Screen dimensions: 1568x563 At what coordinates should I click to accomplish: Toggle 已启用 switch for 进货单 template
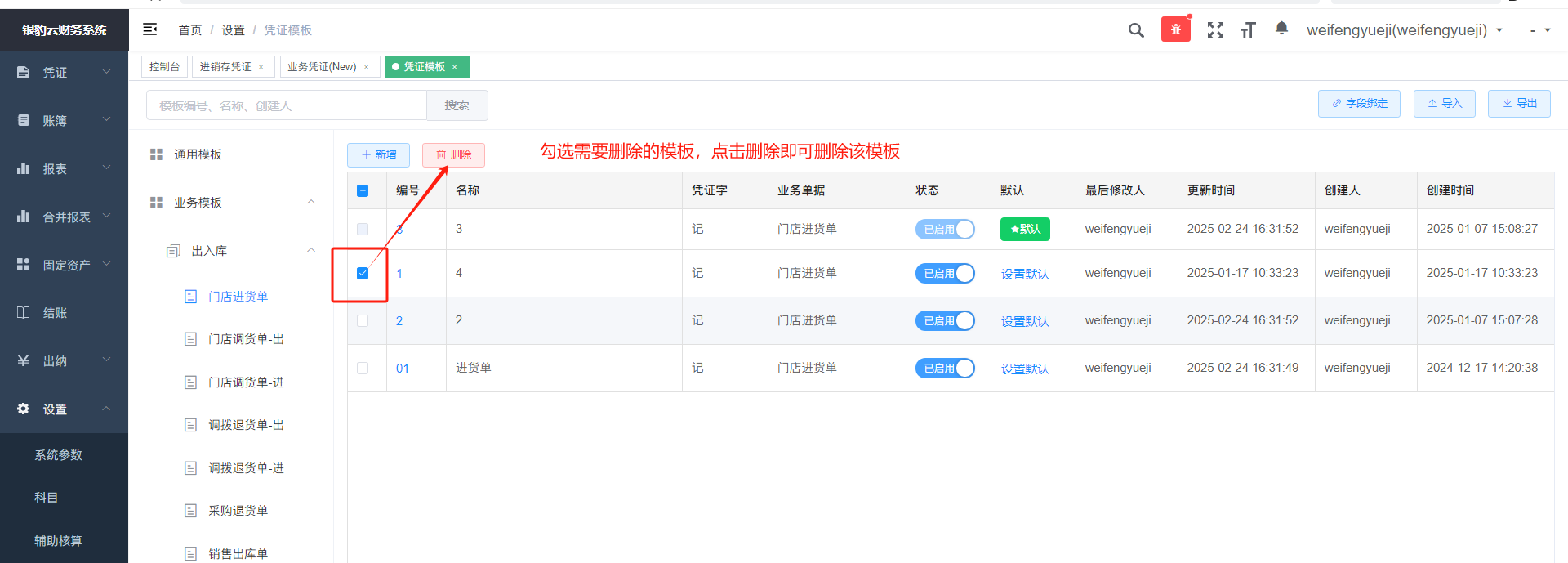pos(945,369)
